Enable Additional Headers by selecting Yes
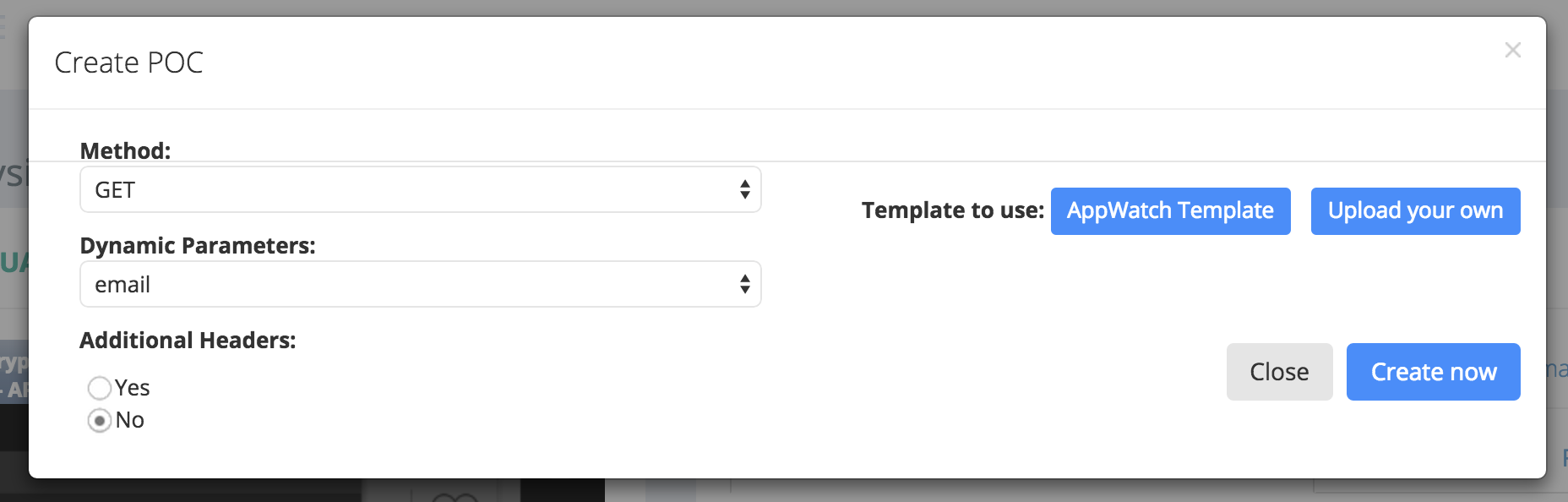This screenshot has height=502, width=1568. (x=101, y=388)
